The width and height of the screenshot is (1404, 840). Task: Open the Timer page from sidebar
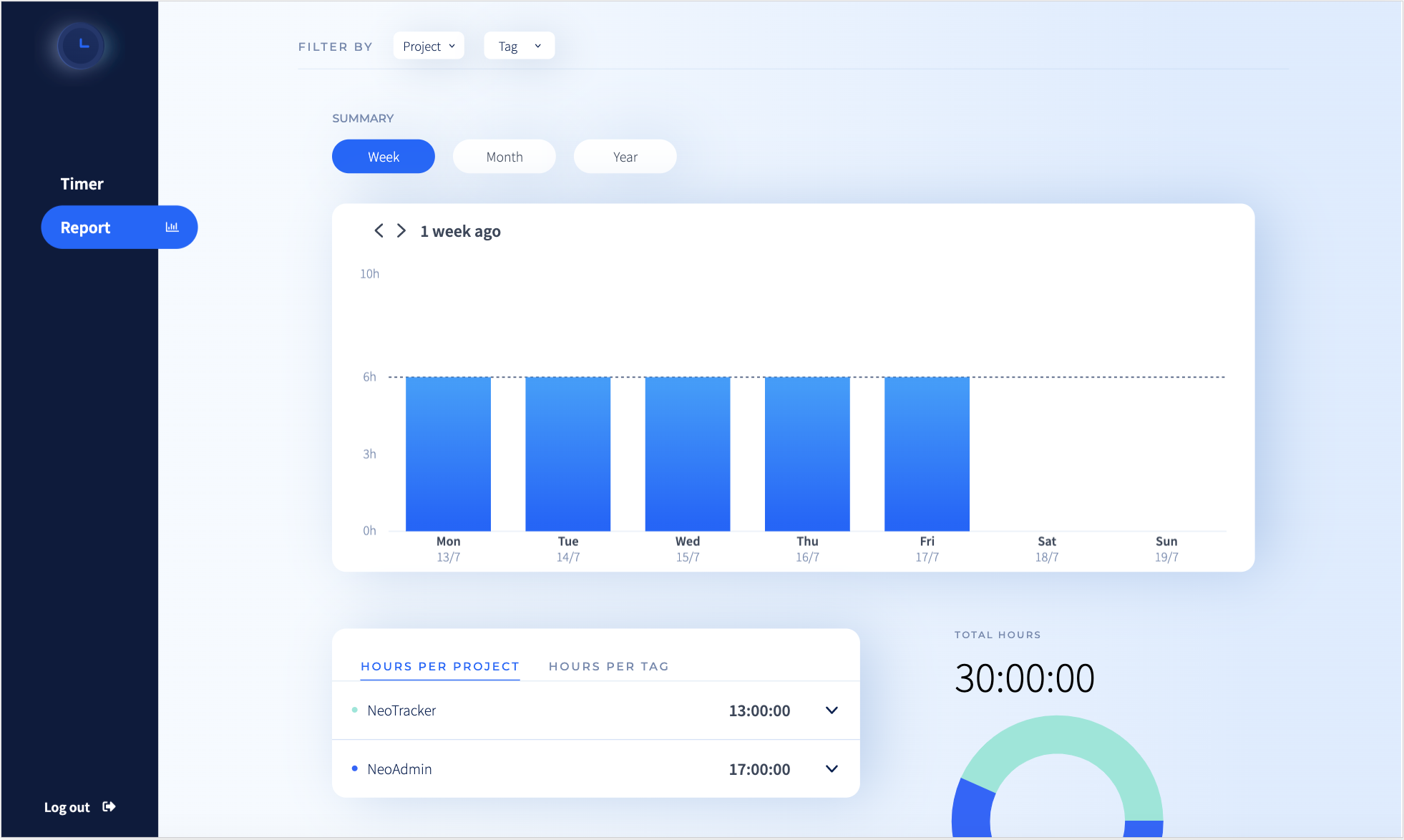tap(82, 184)
